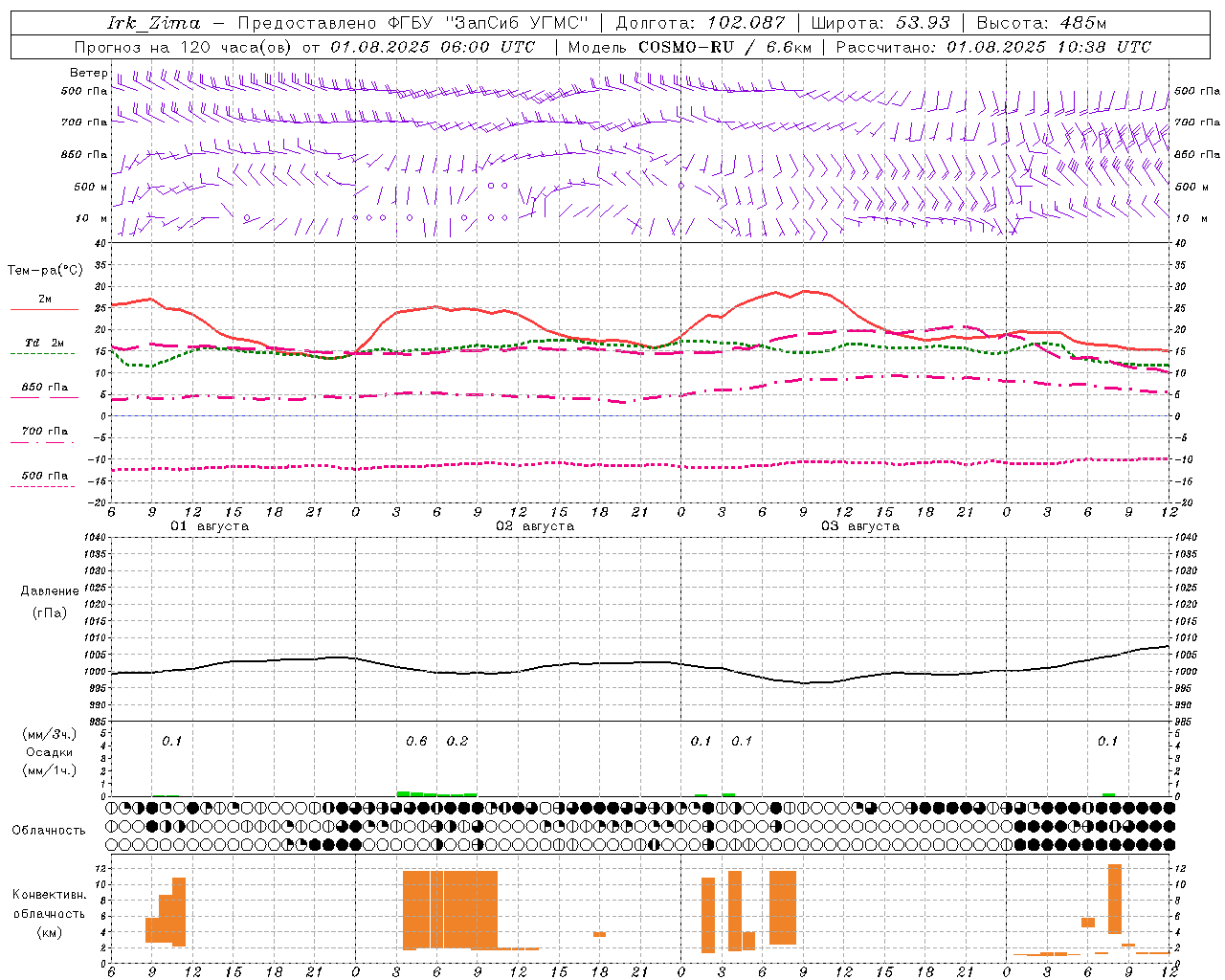Click the Давление pressure panel label
Viewport: 1225px width, 980px height.
(x=50, y=591)
